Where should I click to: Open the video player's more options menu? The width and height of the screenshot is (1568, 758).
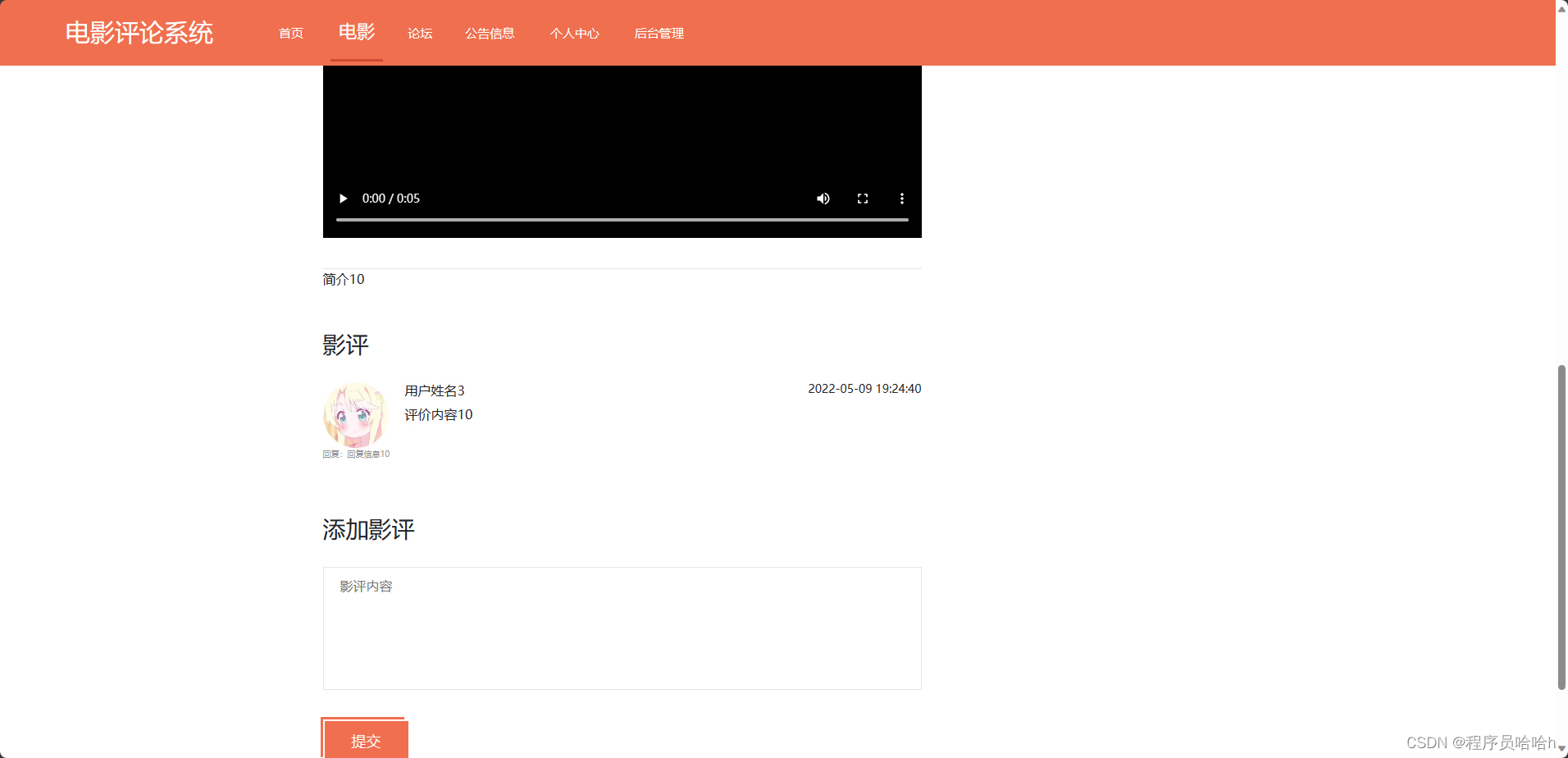pyautogui.click(x=901, y=198)
